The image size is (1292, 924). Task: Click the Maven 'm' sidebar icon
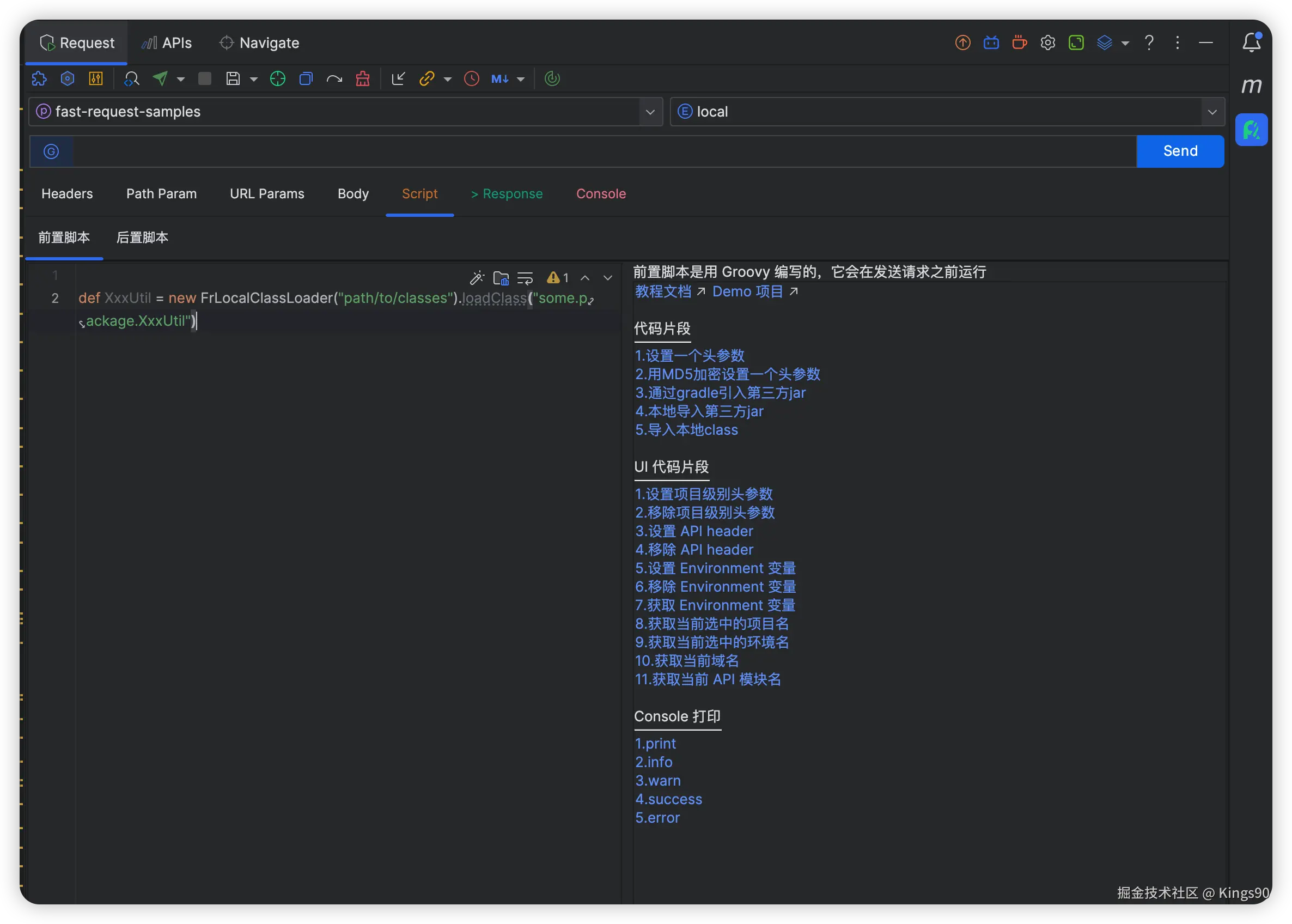(x=1251, y=86)
